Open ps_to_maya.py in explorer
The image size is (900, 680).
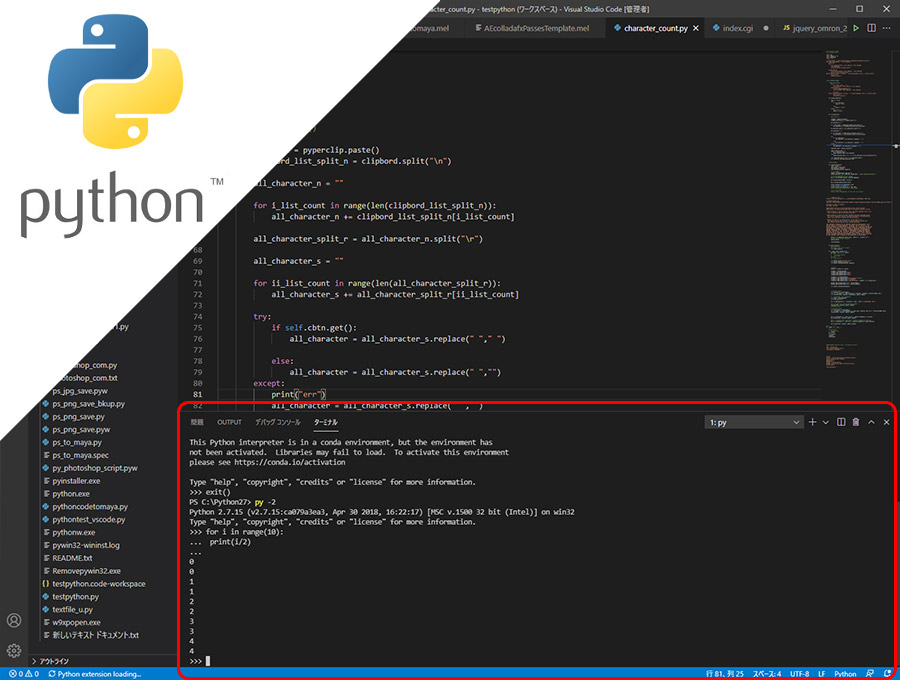coord(76,442)
